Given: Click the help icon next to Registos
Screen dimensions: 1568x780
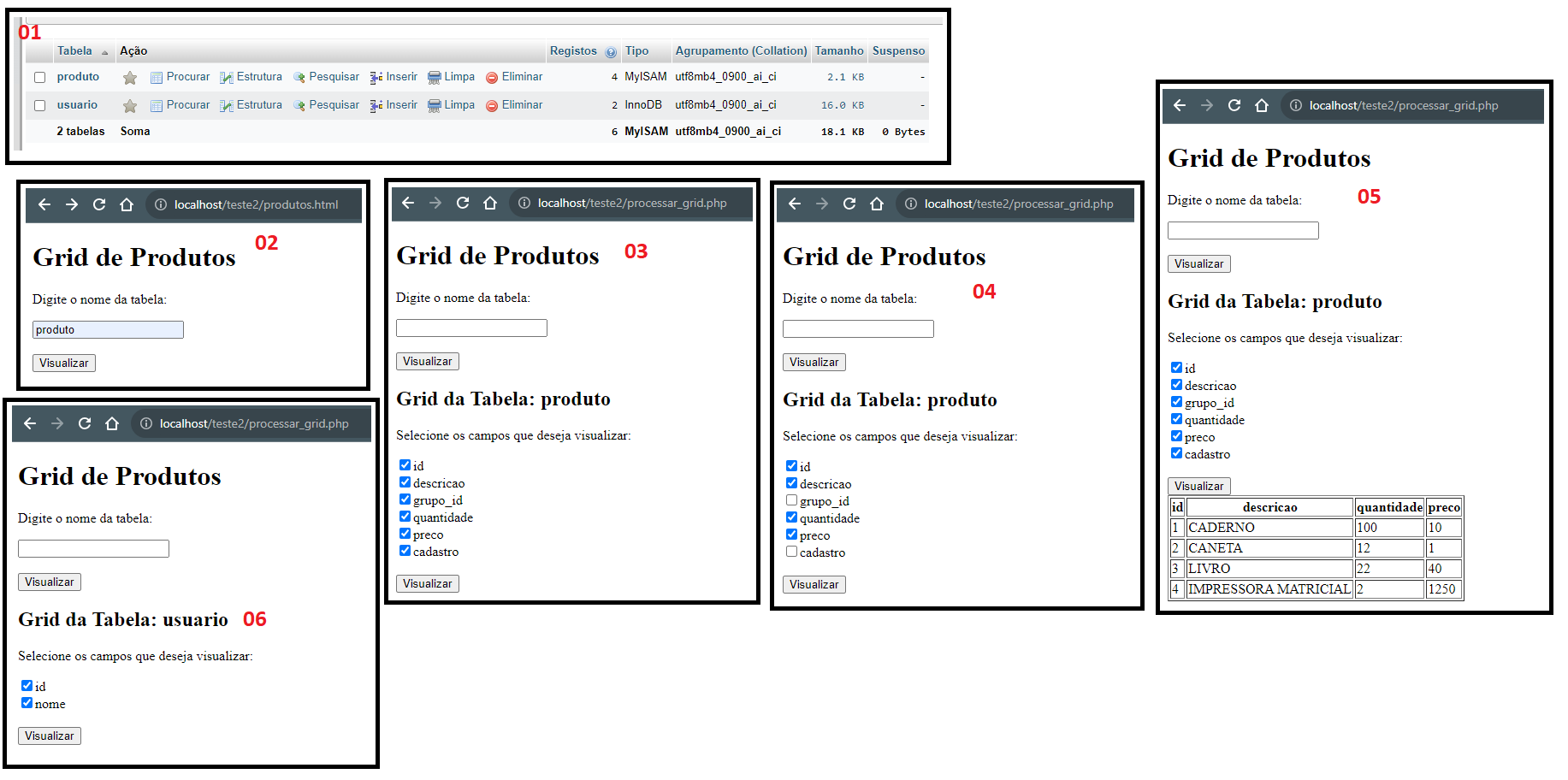Looking at the screenshot, I should pos(611,52).
